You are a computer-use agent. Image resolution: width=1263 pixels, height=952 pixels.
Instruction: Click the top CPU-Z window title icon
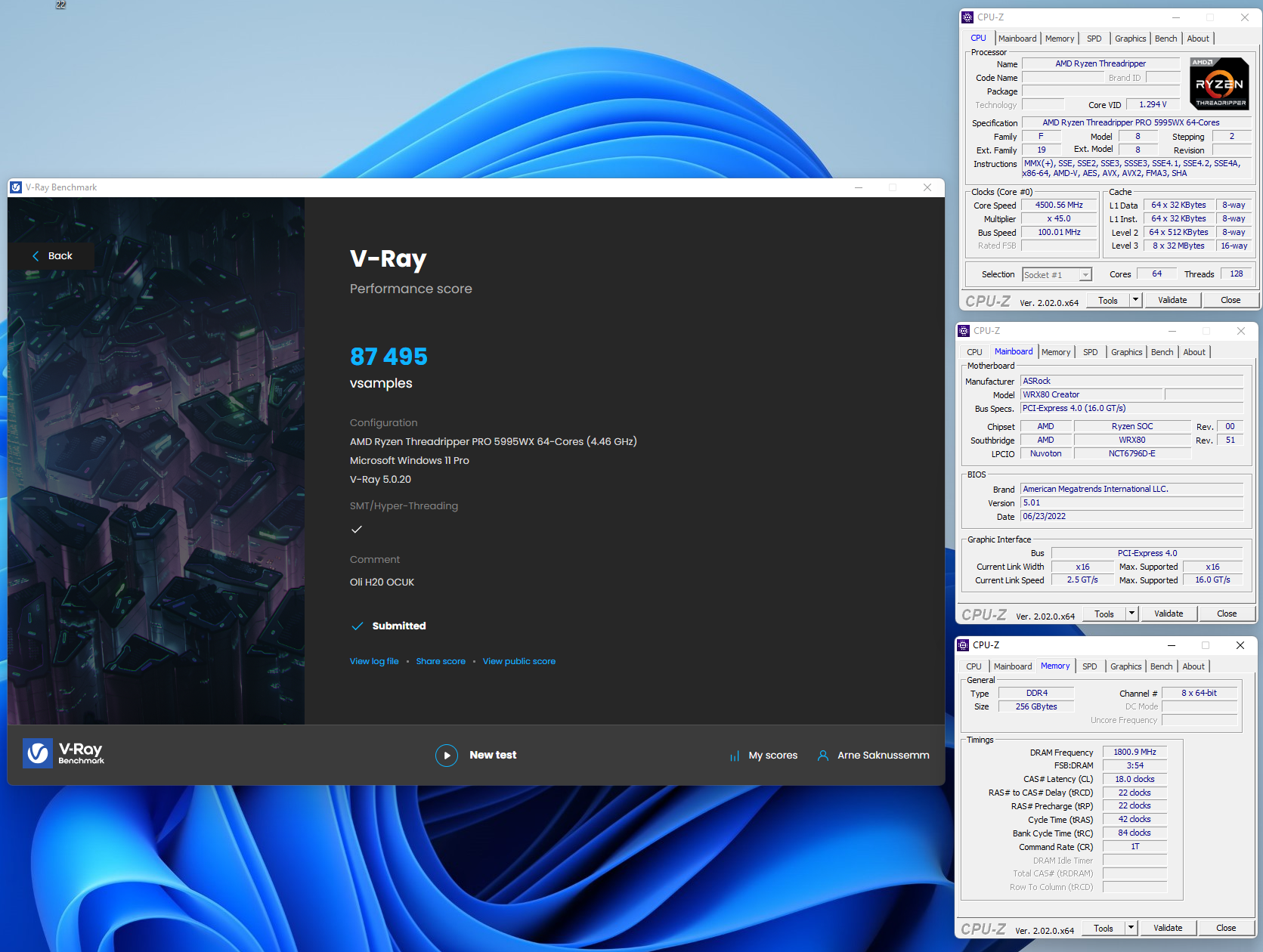point(967,17)
